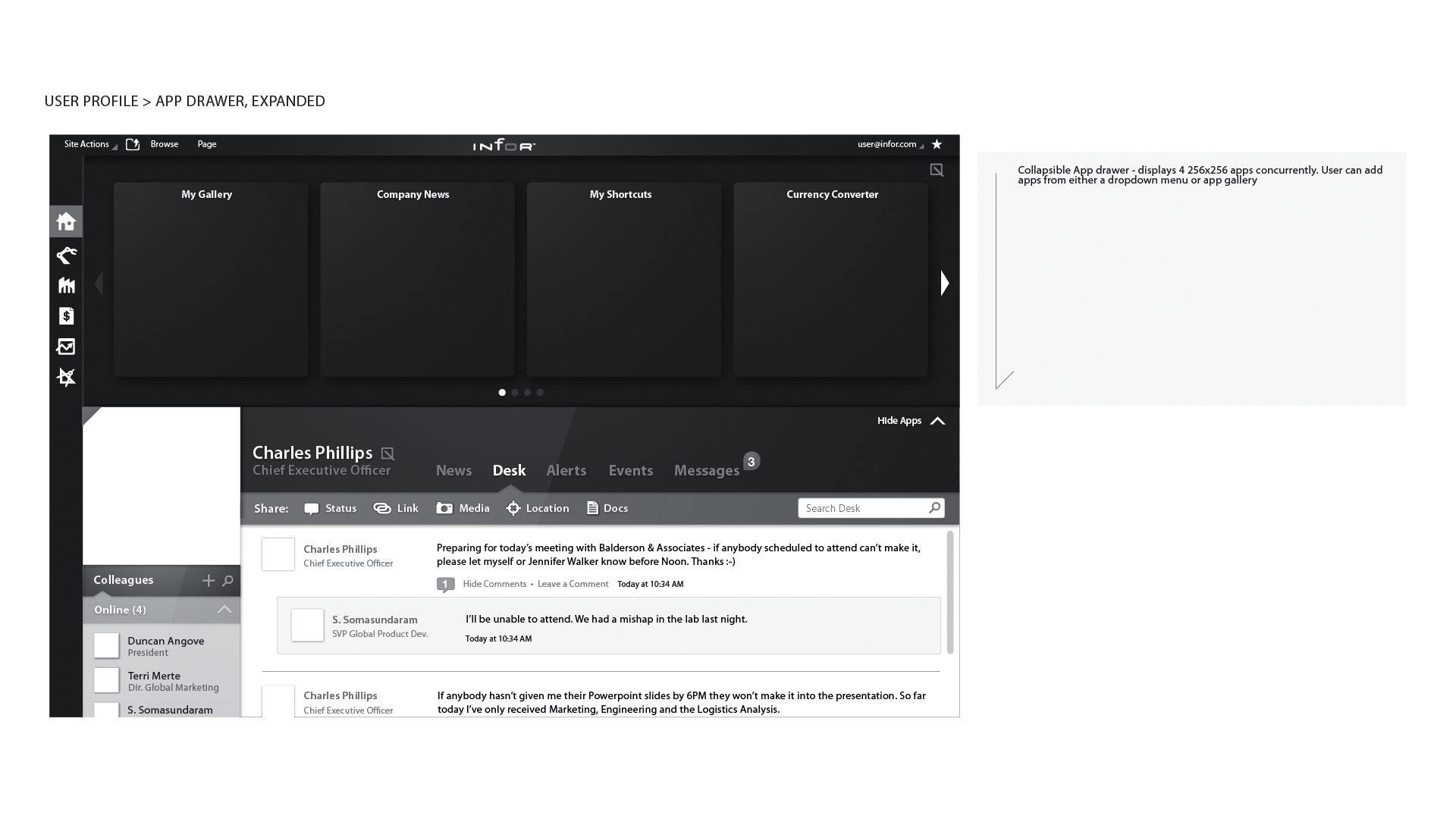Select the fourth app drawer page dot
The image size is (1456, 819).
tap(540, 393)
